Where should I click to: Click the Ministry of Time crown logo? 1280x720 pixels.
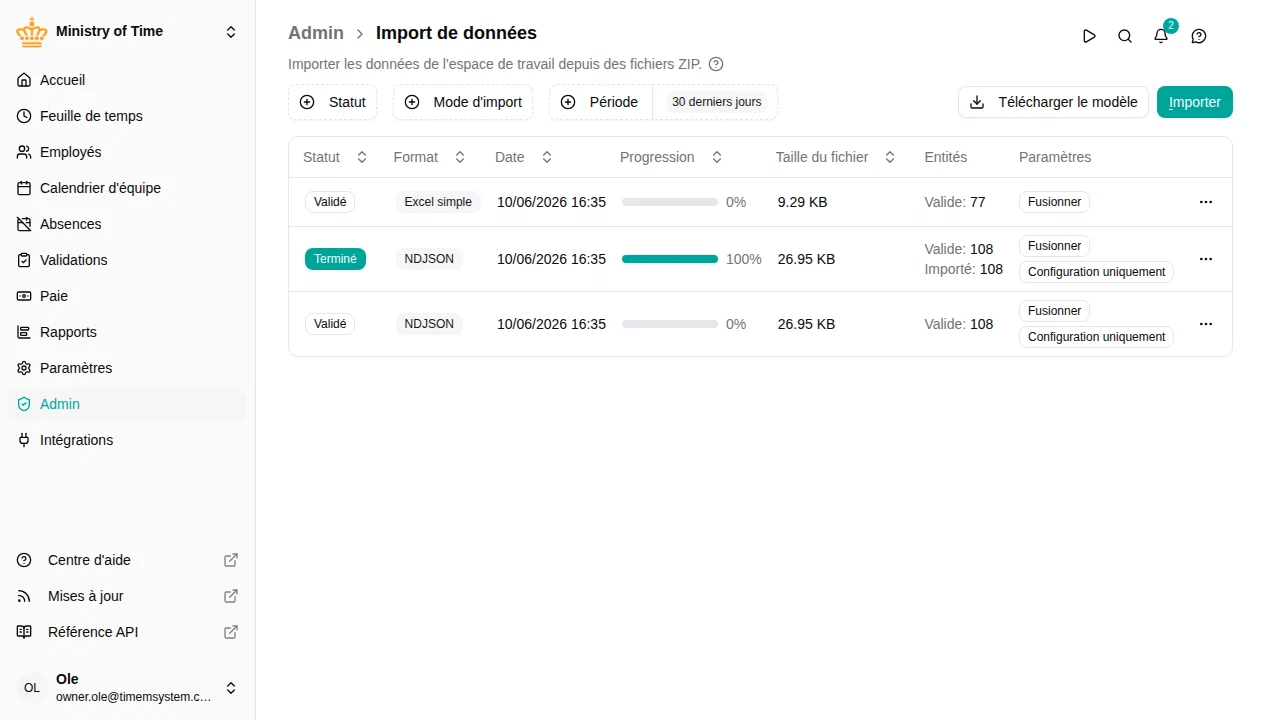coord(32,32)
